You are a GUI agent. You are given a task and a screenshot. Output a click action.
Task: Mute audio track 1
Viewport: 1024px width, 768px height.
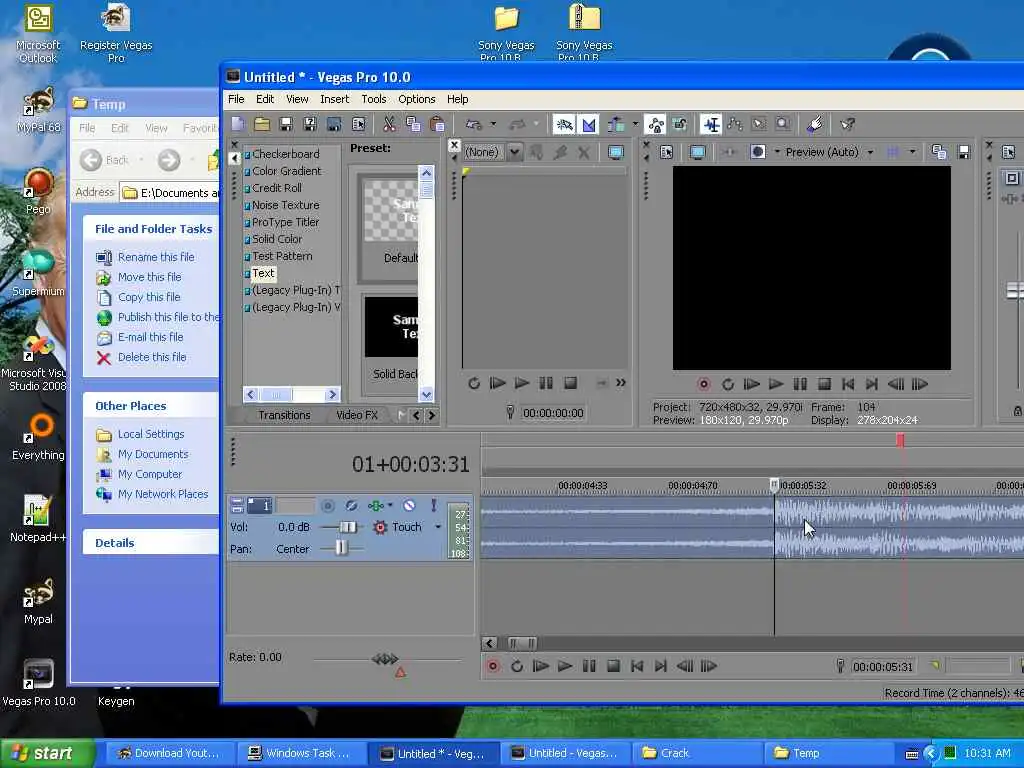409,505
